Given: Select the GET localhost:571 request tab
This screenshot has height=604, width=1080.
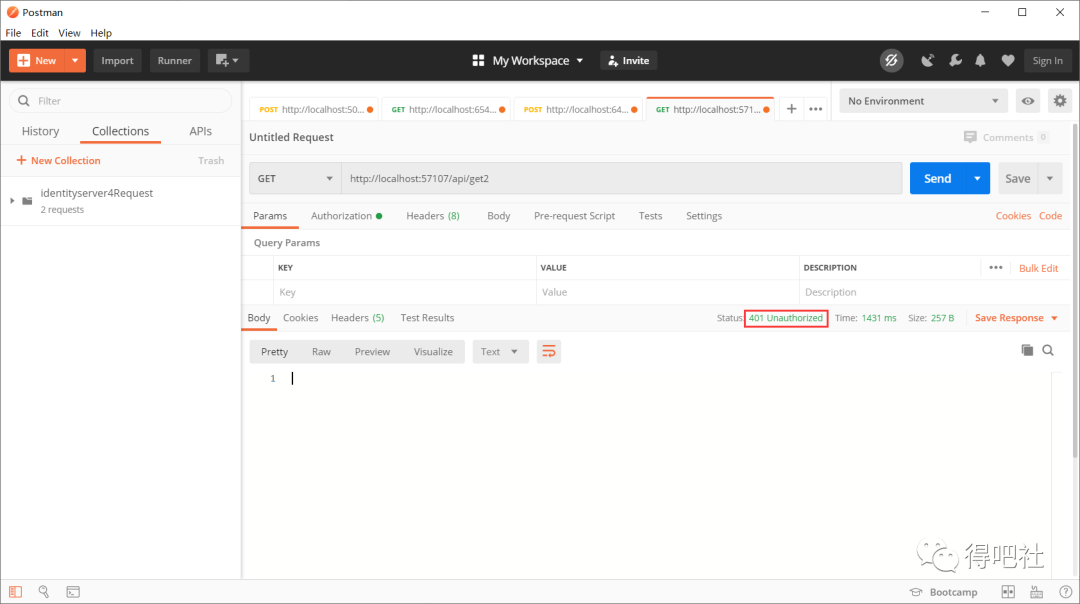Looking at the screenshot, I should (711, 110).
